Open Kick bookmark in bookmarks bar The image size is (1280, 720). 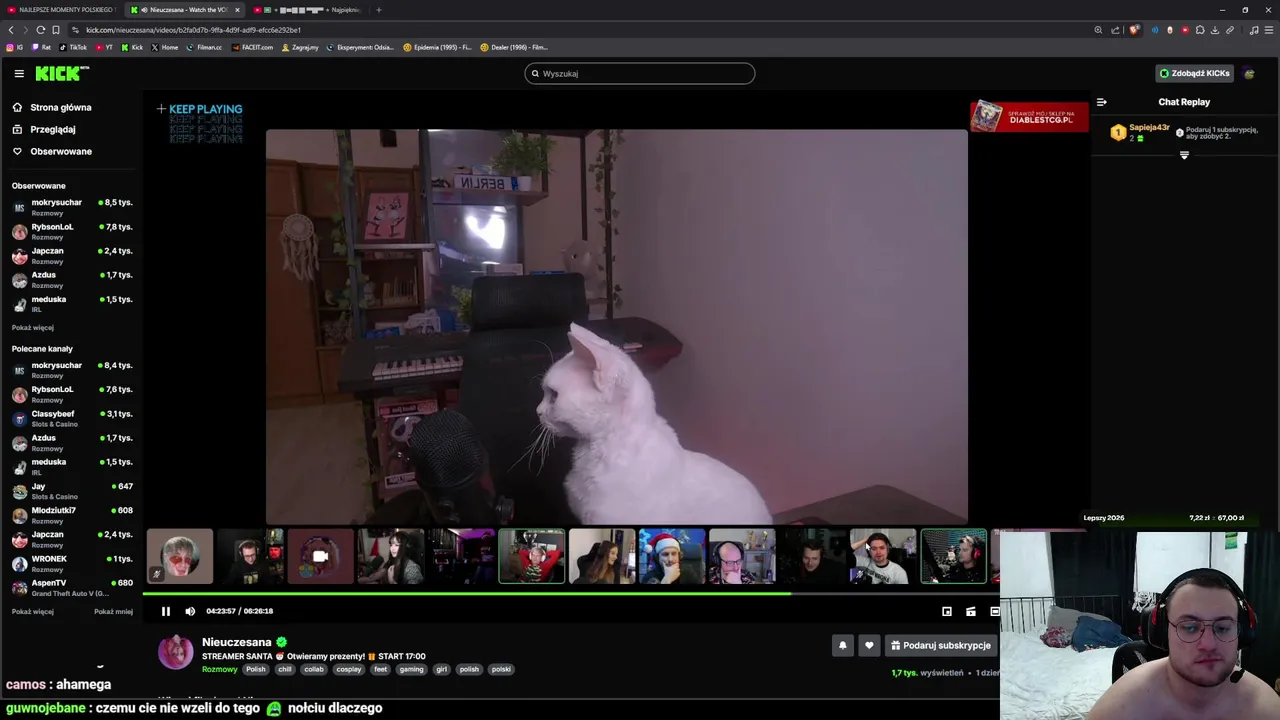point(132,47)
